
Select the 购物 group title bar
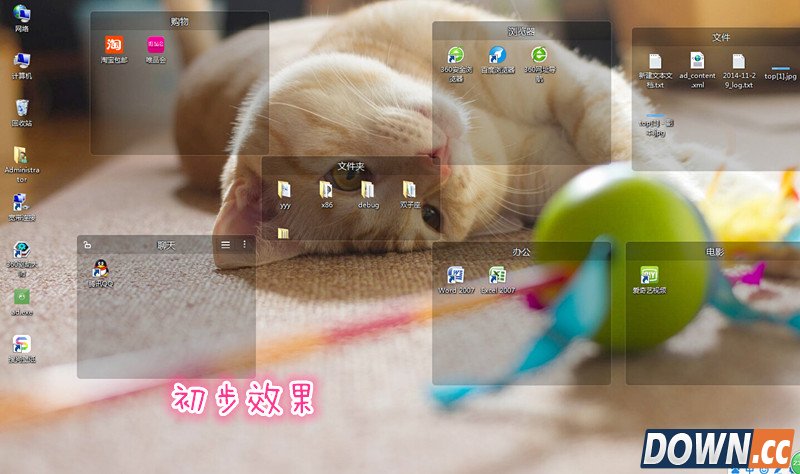click(179, 21)
